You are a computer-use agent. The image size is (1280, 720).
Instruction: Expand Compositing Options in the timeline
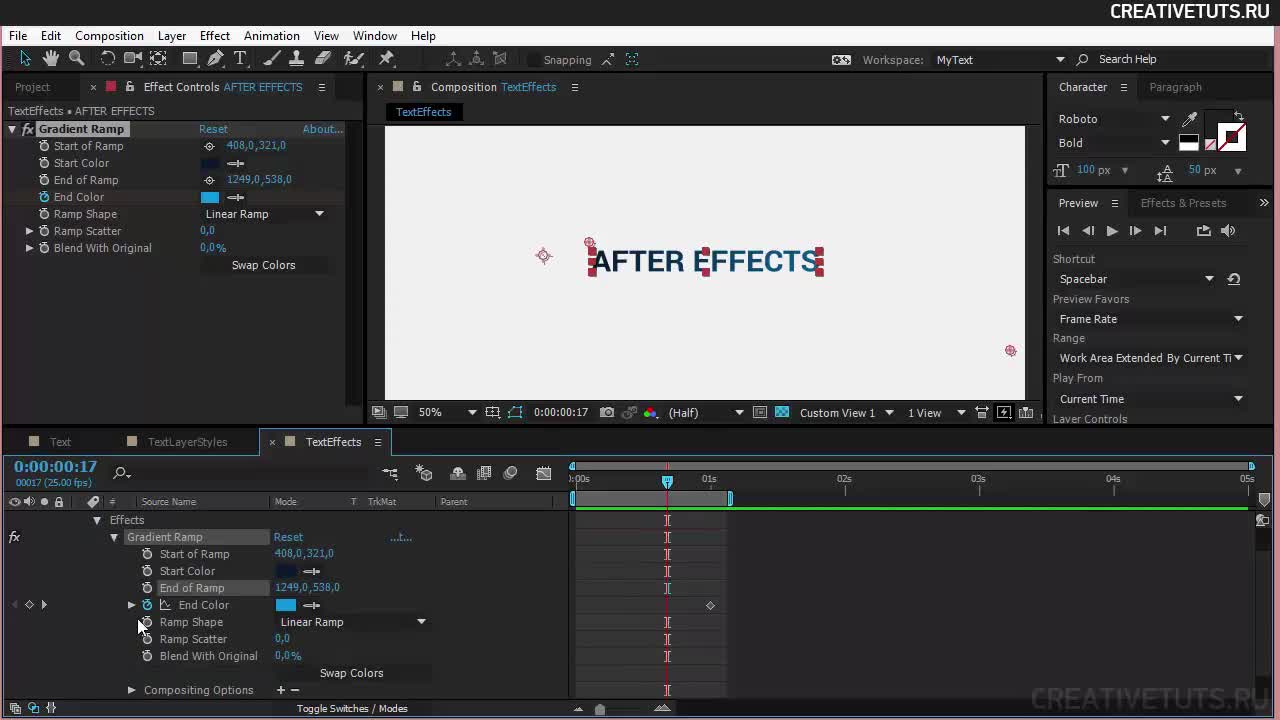[131, 690]
